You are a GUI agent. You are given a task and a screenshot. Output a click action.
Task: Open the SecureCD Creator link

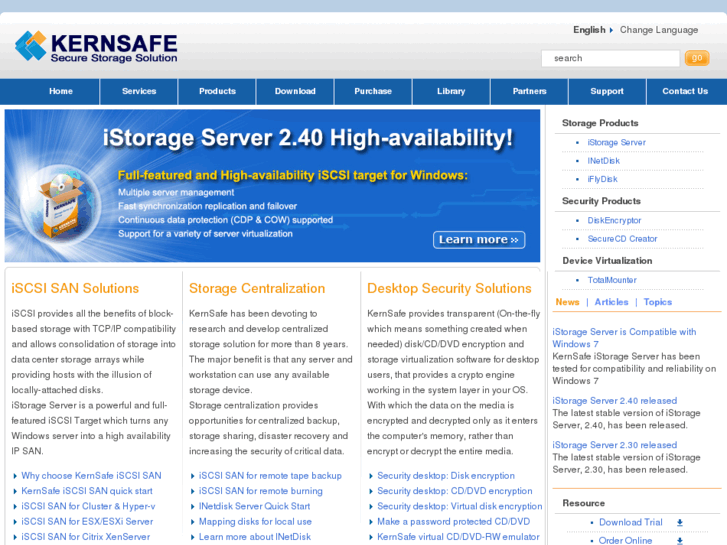tap(622, 239)
